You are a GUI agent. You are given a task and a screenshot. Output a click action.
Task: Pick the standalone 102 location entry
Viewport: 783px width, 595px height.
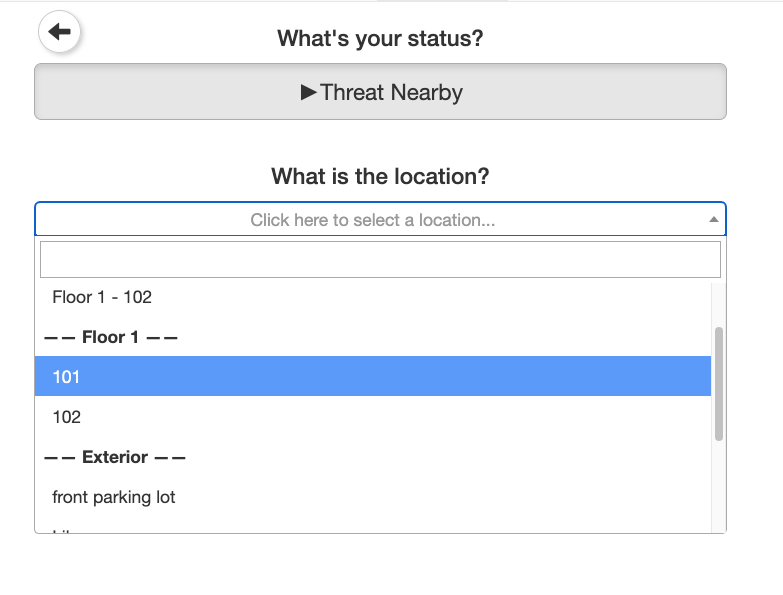click(x=67, y=417)
